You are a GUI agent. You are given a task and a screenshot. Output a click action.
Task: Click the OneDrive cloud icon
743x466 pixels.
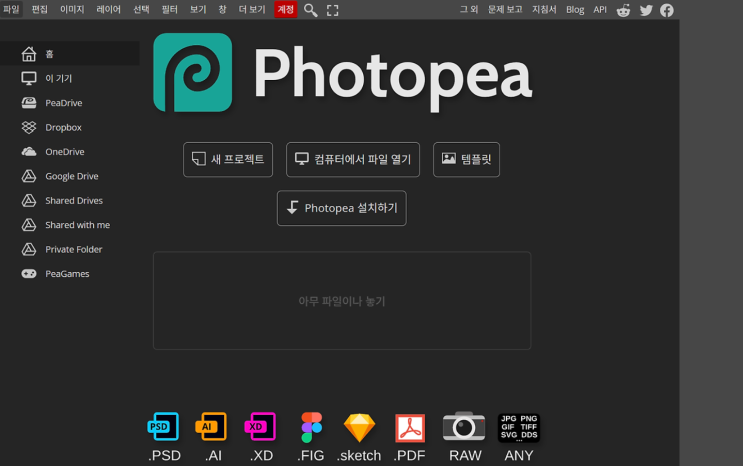click(x=29, y=152)
